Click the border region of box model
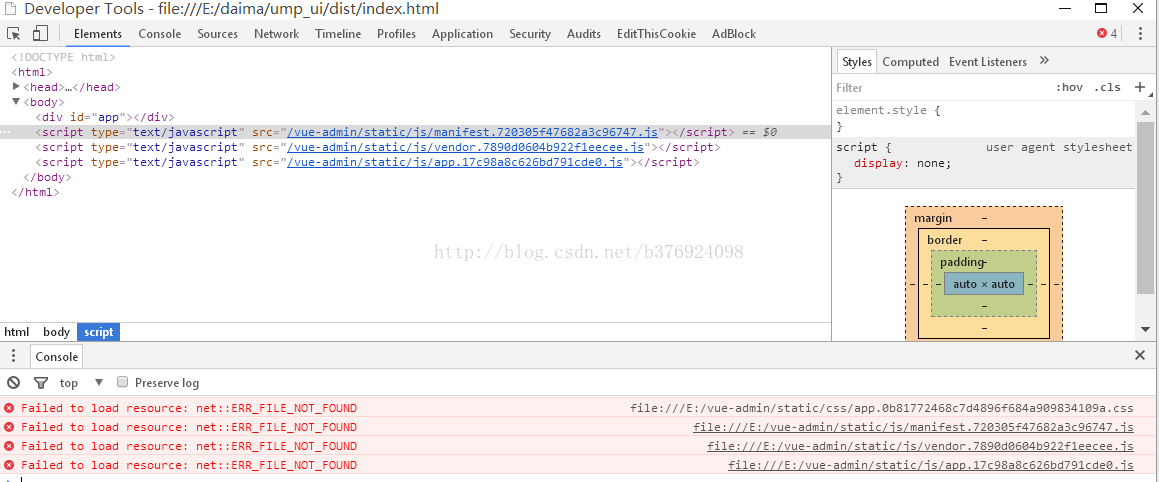 tap(945, 240)
